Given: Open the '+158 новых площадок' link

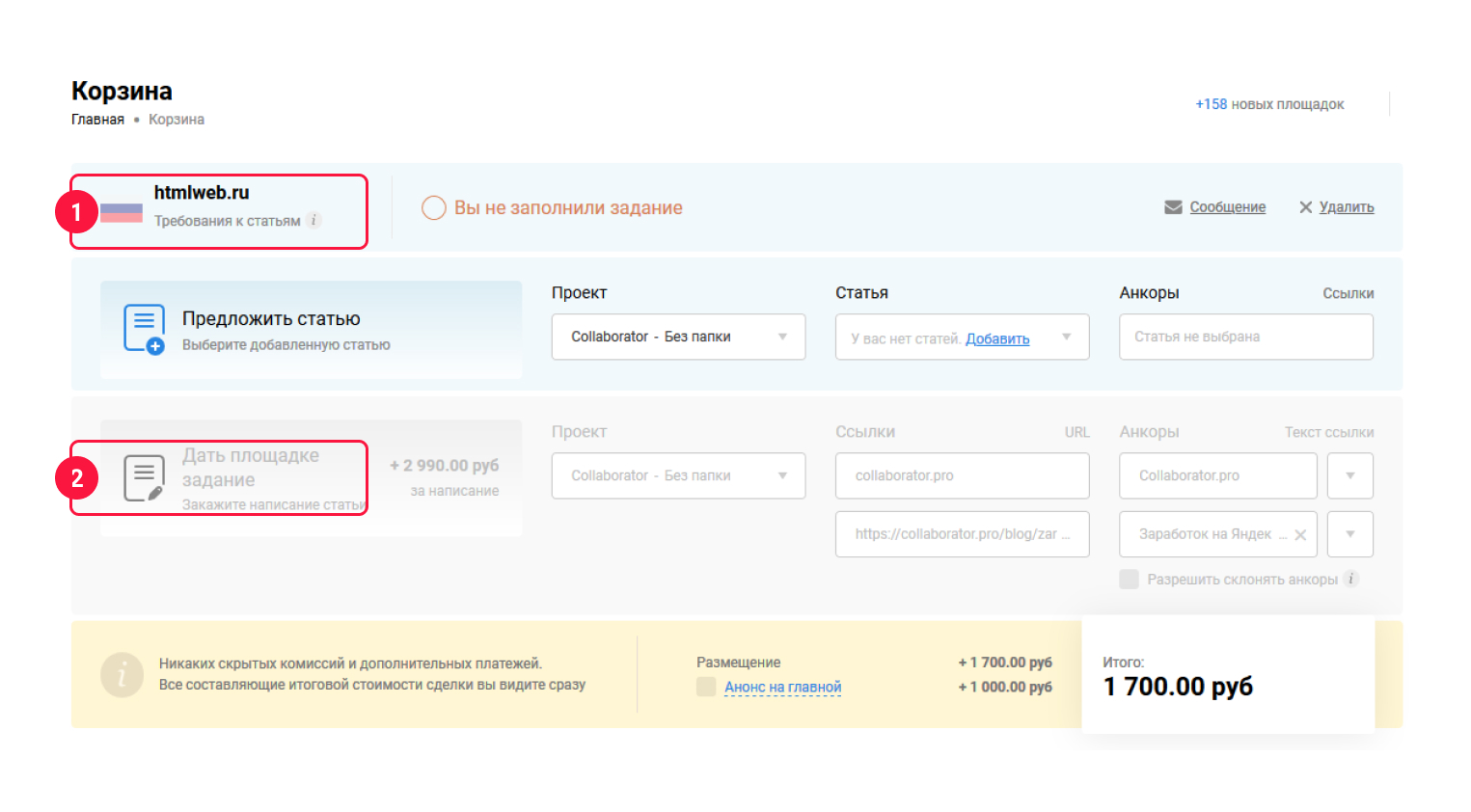Looking at the screenshot, I should (x=1269, y=104).
